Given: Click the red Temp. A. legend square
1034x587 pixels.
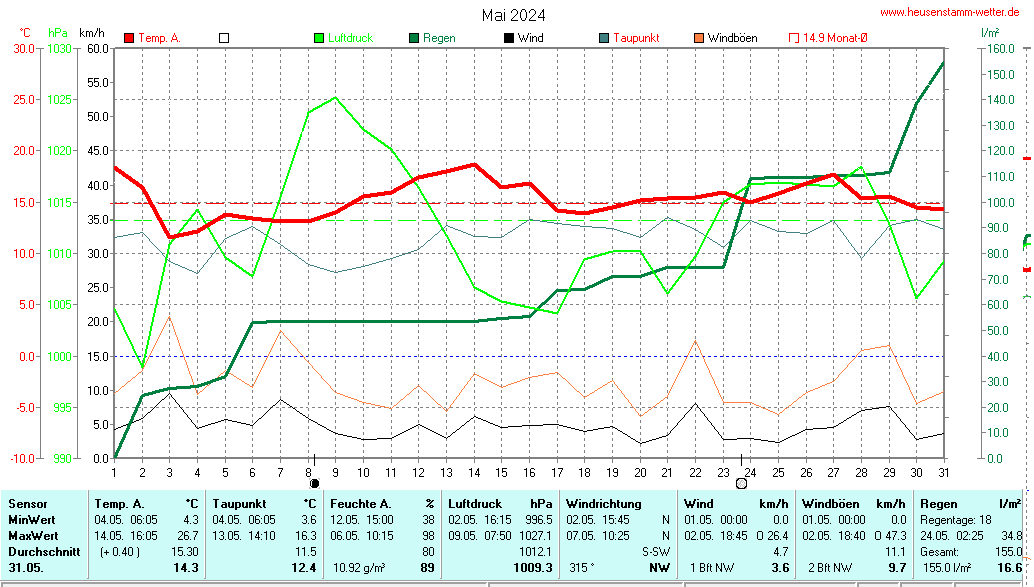Looking at the screenshot, I should [129, 38].
